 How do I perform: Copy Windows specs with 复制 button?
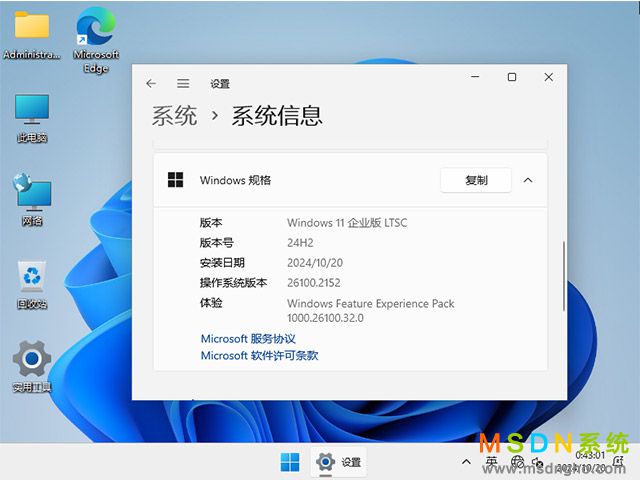(476, 180)
